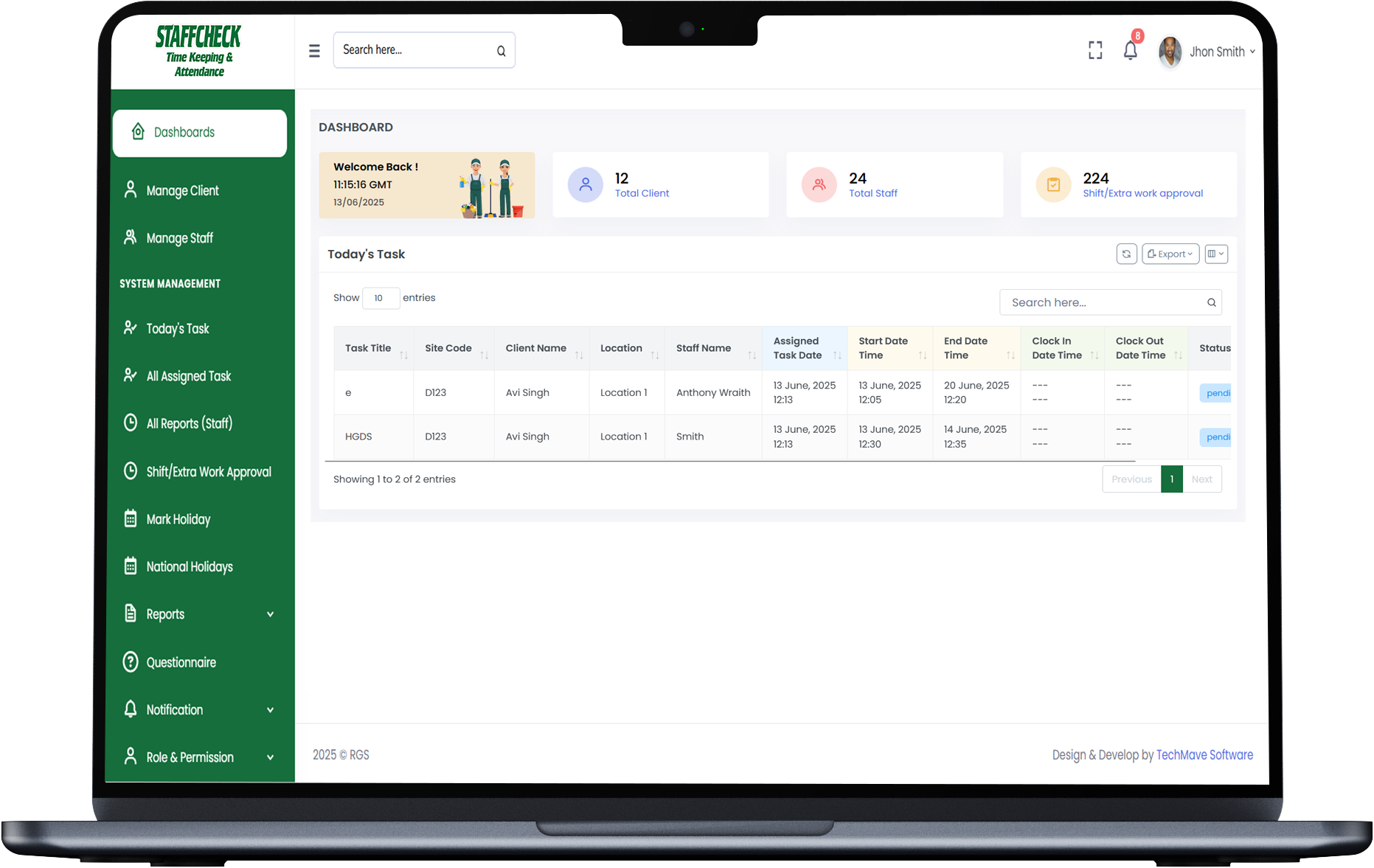Open the Jhon Smith profile dropdown
Viewport: 1374px width, 868px height.
pyautogui.click(x=1207, y=52)
